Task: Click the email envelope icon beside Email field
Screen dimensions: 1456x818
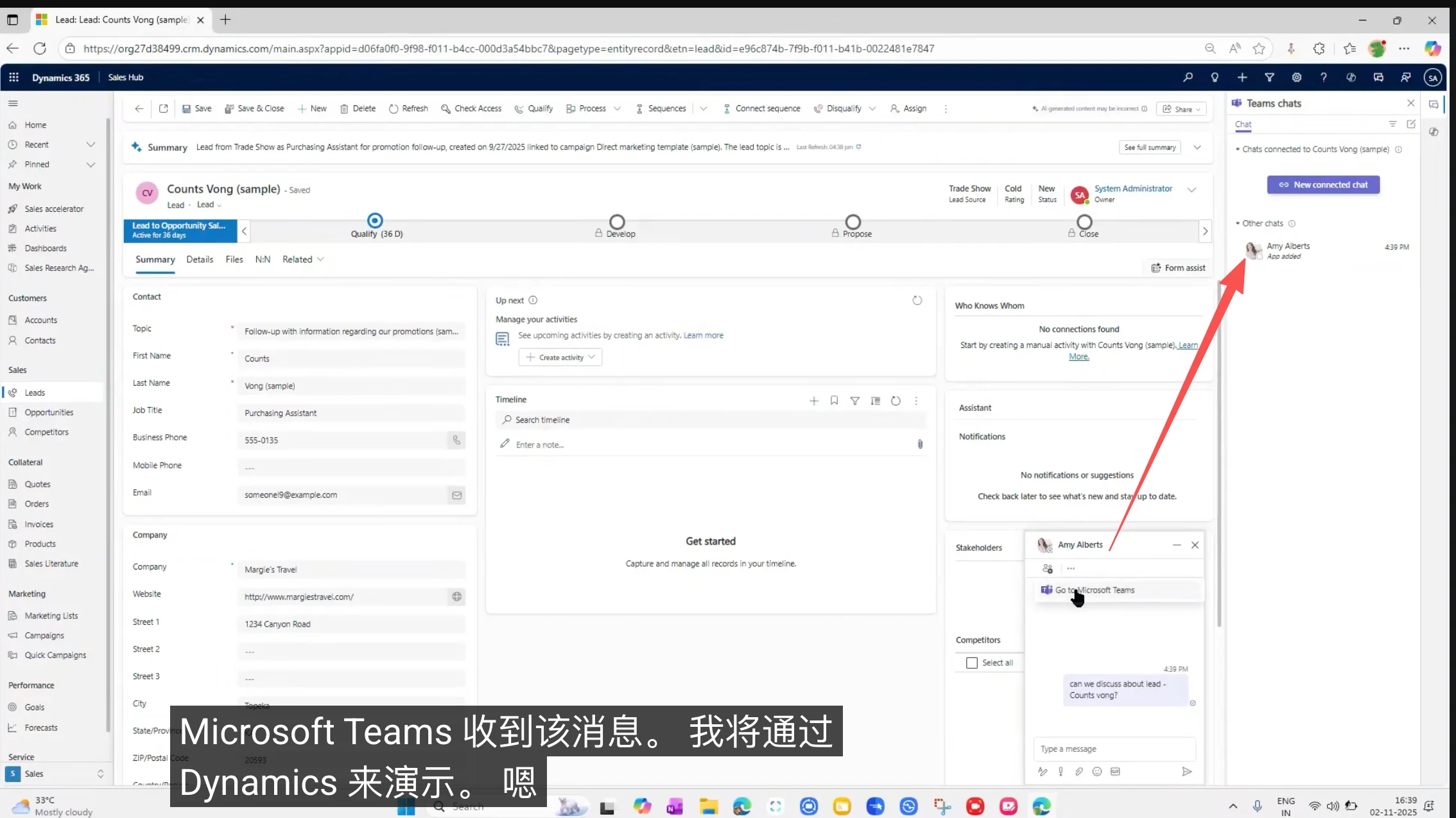Action: 456,495
